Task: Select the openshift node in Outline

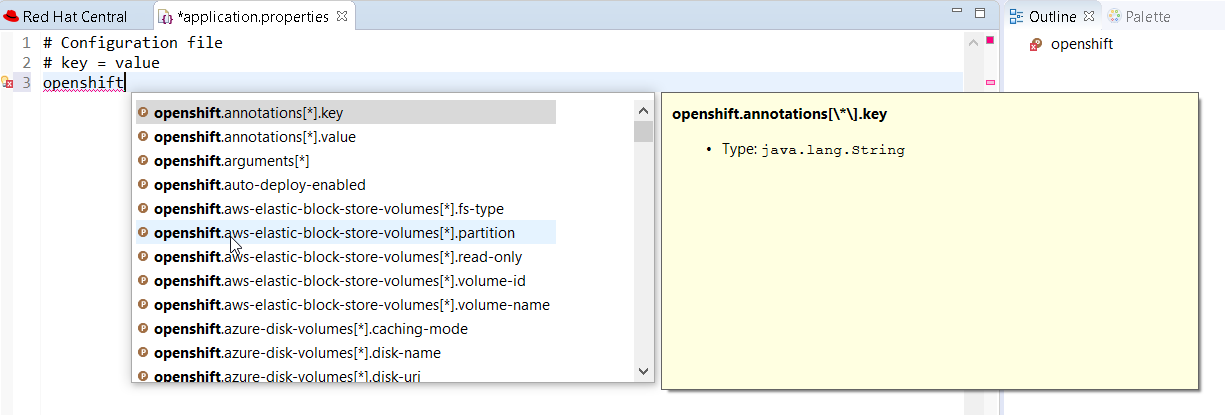Action: (x=1082, y=44)
